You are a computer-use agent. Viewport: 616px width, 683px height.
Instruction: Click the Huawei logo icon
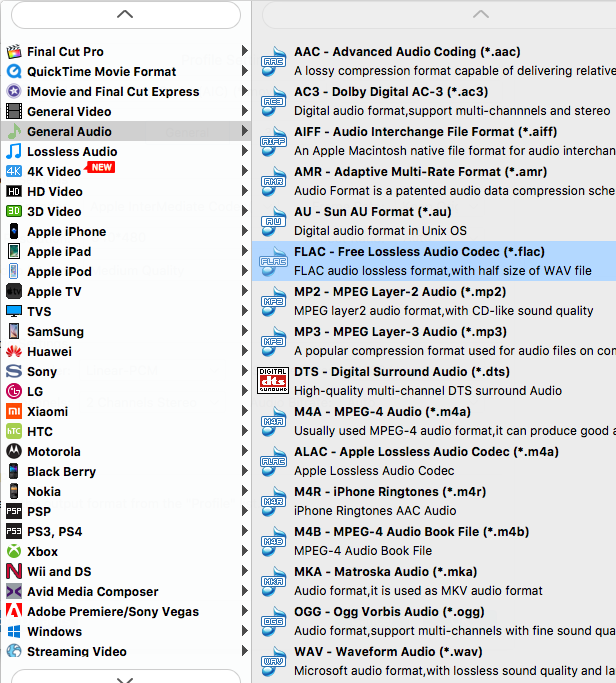point(14,352)
